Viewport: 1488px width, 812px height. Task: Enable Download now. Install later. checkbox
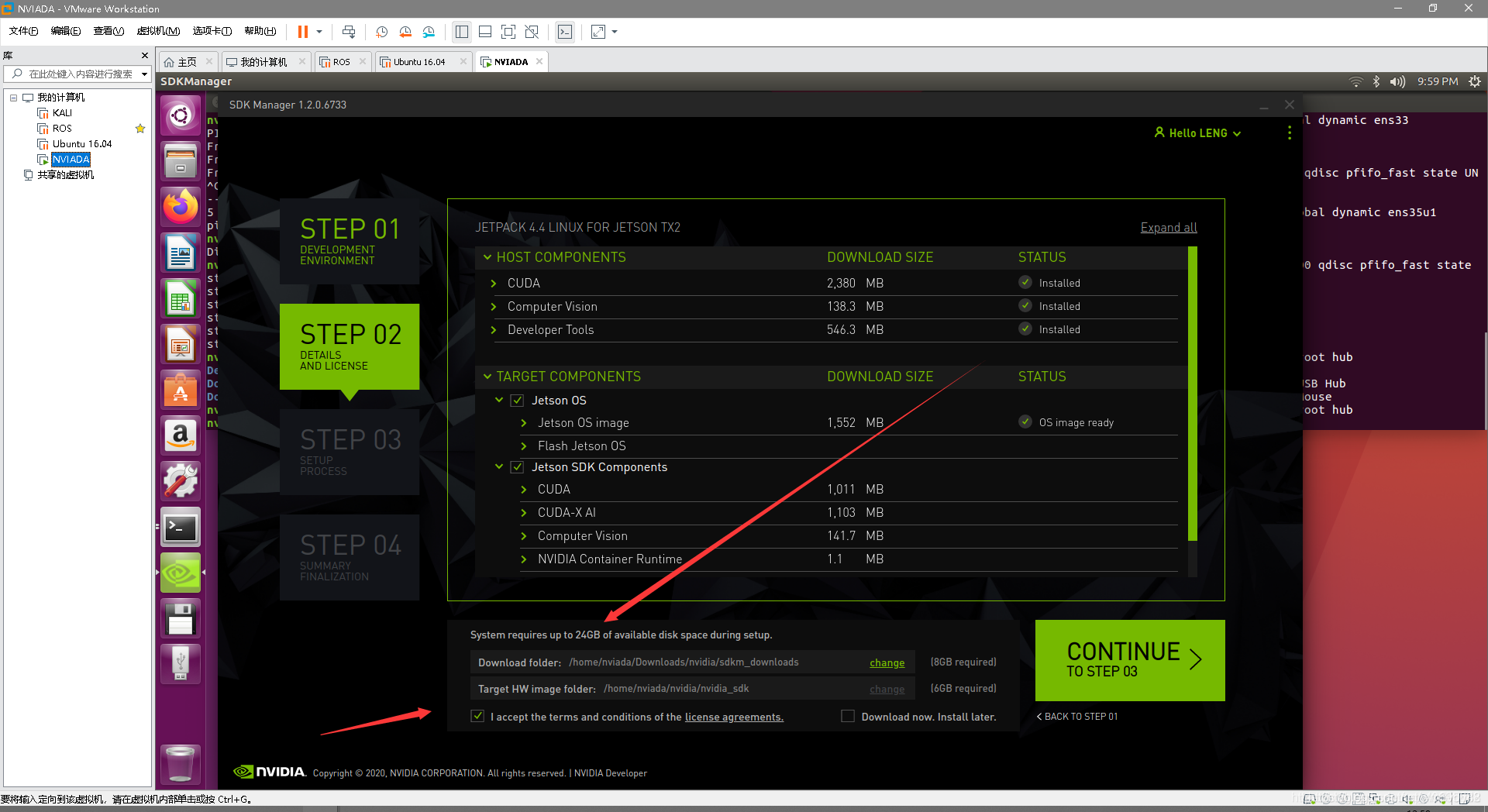click(x=848, y=716)
